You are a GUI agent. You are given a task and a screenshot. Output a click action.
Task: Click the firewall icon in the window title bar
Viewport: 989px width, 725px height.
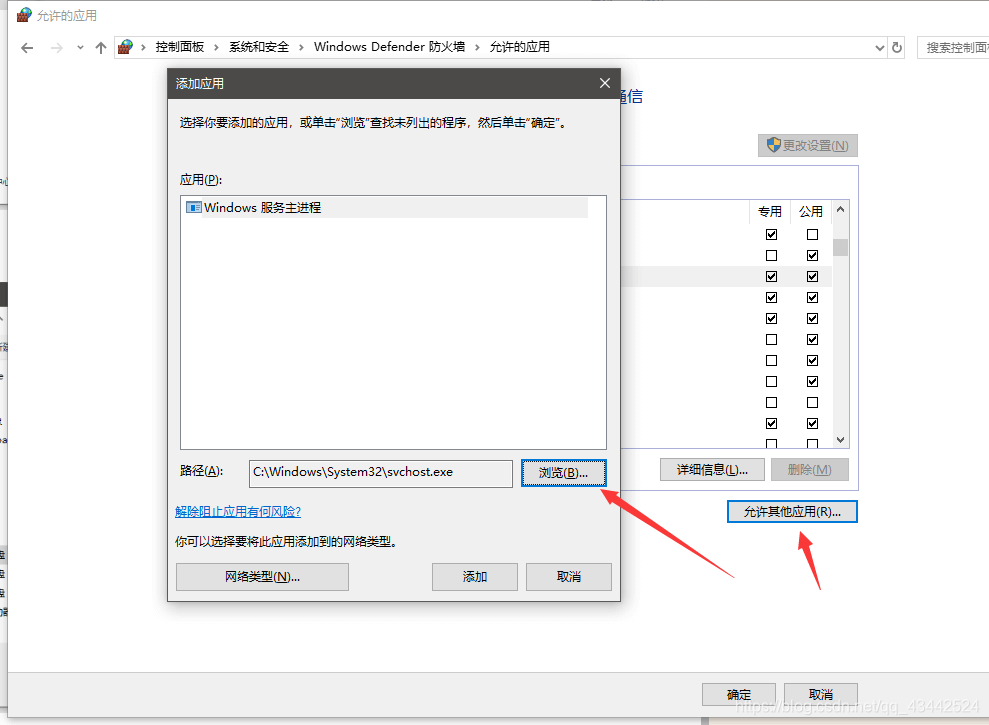(23, 15)
